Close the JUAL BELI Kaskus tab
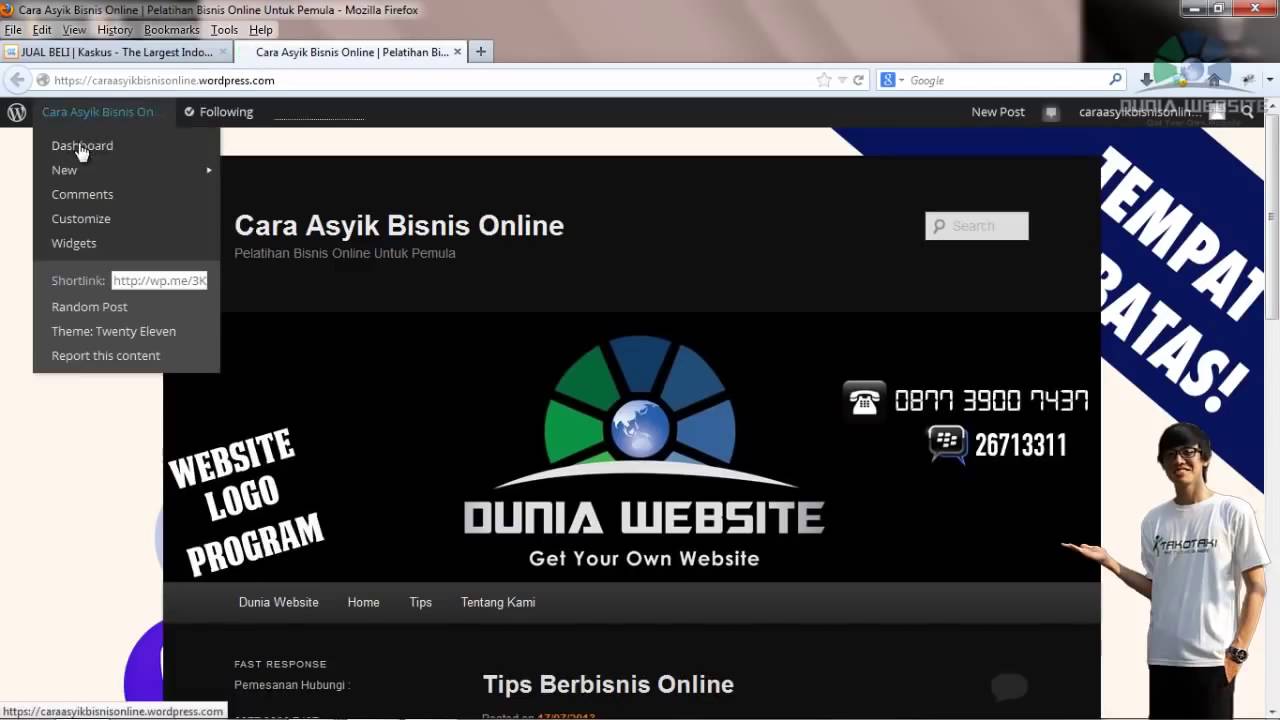 223,52
